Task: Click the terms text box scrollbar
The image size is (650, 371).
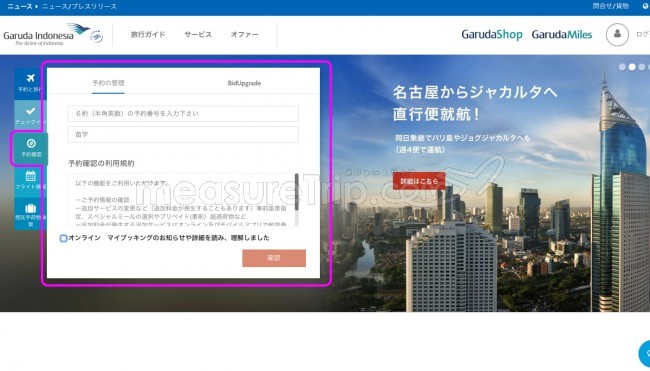Action: [x=297, y=192]
